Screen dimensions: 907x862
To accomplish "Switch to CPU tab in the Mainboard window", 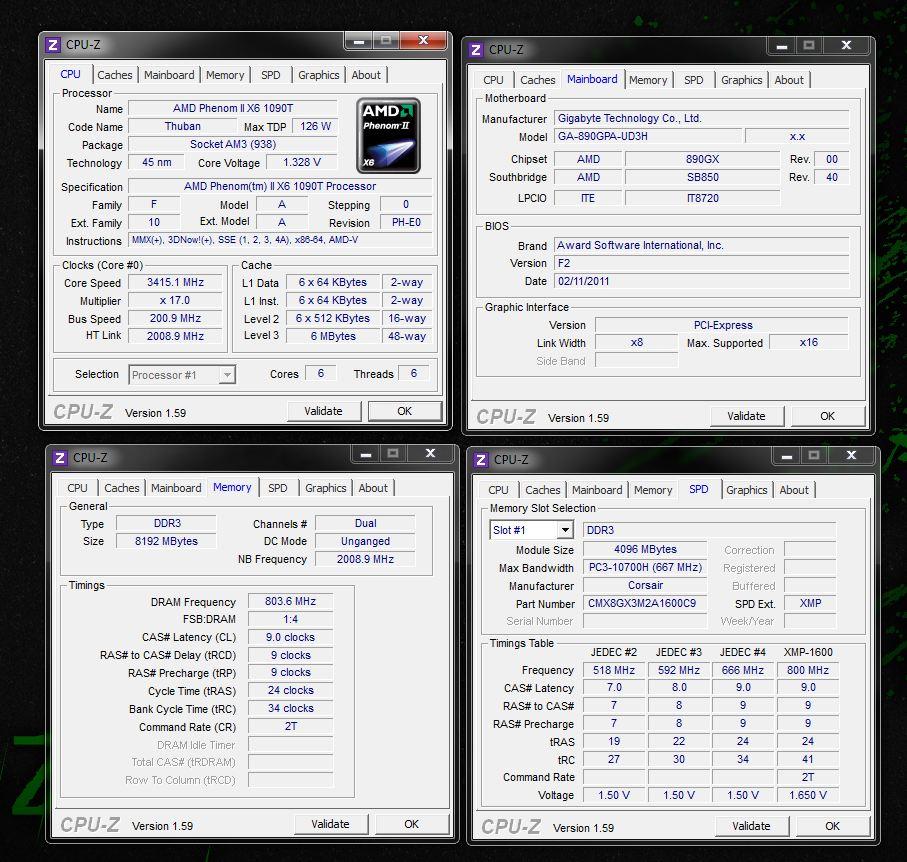I will (x=493, y=80).
